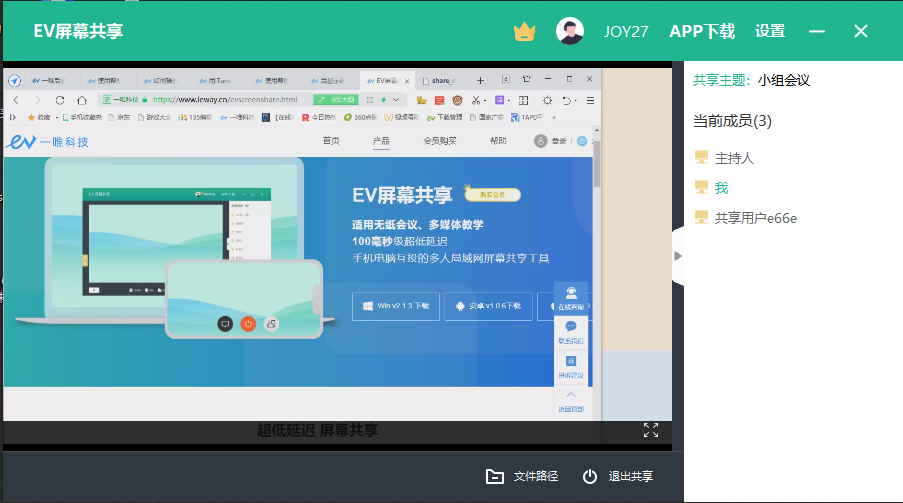Click the fullscreen expand icon

click(x=651, y=430)
